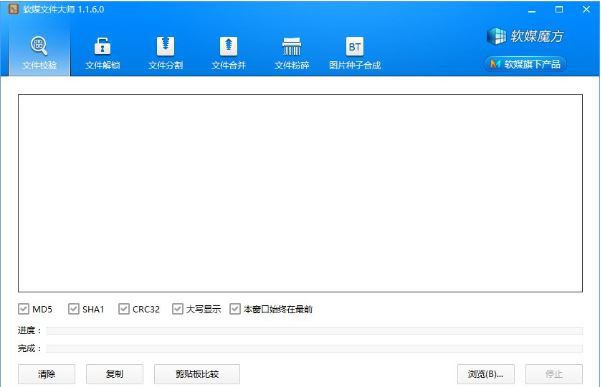Toggle 本窗口始终在最前 always-on-top checkbox
Viewport: 601px width, 387px height.
(235, 309)
